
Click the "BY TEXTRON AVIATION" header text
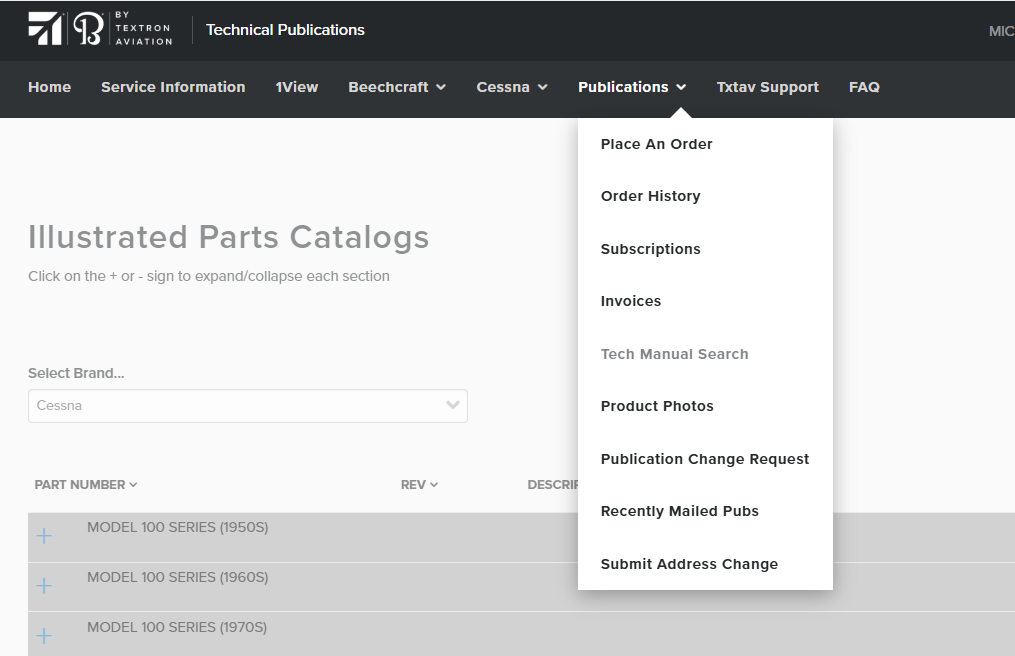(x=144, y=28)
